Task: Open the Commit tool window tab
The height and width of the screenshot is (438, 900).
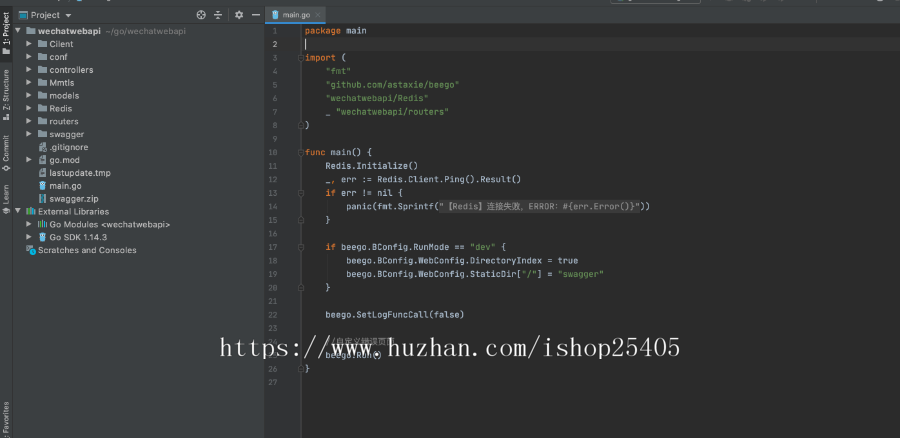Action: 6,153
